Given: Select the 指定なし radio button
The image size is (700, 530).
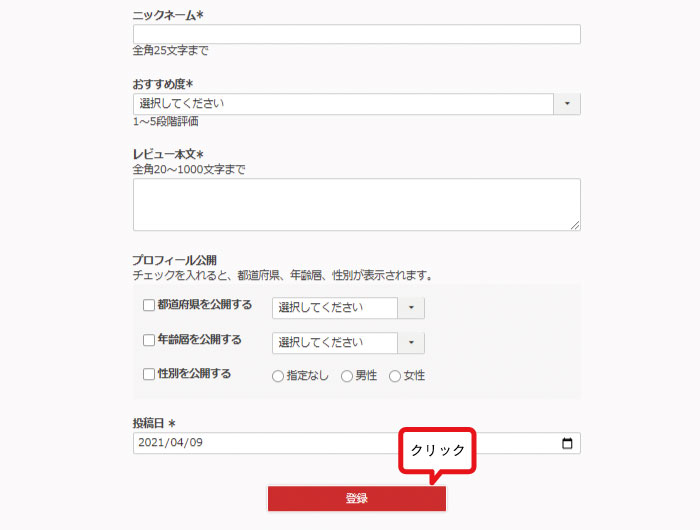Looking at the screenshot, I should click(278, 376).
